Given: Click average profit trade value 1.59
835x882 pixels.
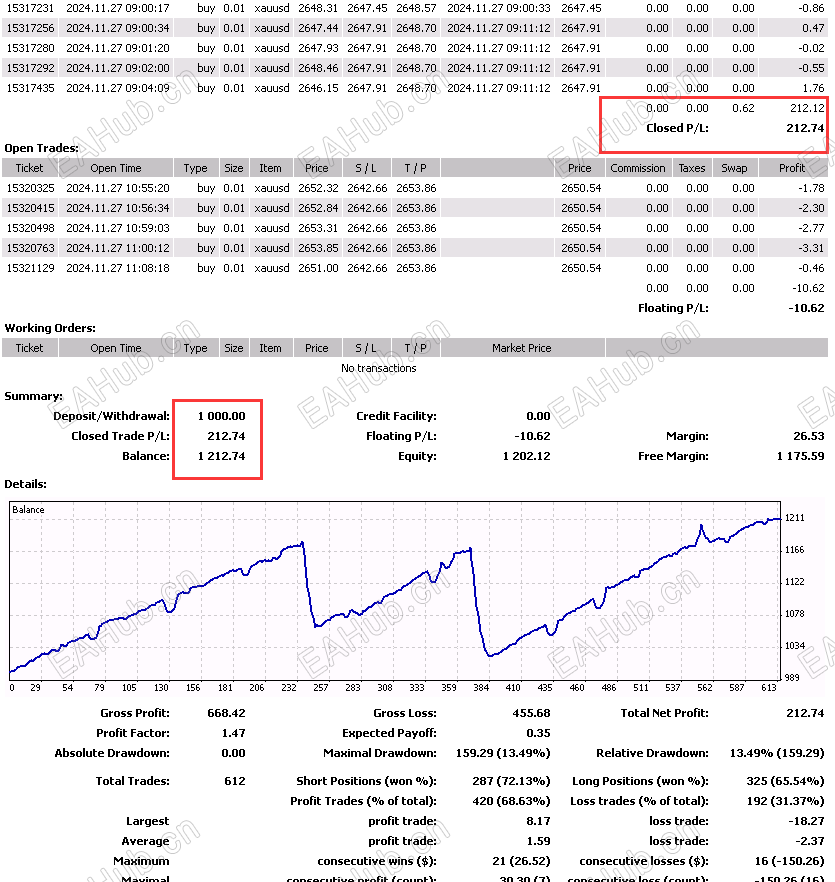Looking at the screenshot, I should click(x=538, y=841).
